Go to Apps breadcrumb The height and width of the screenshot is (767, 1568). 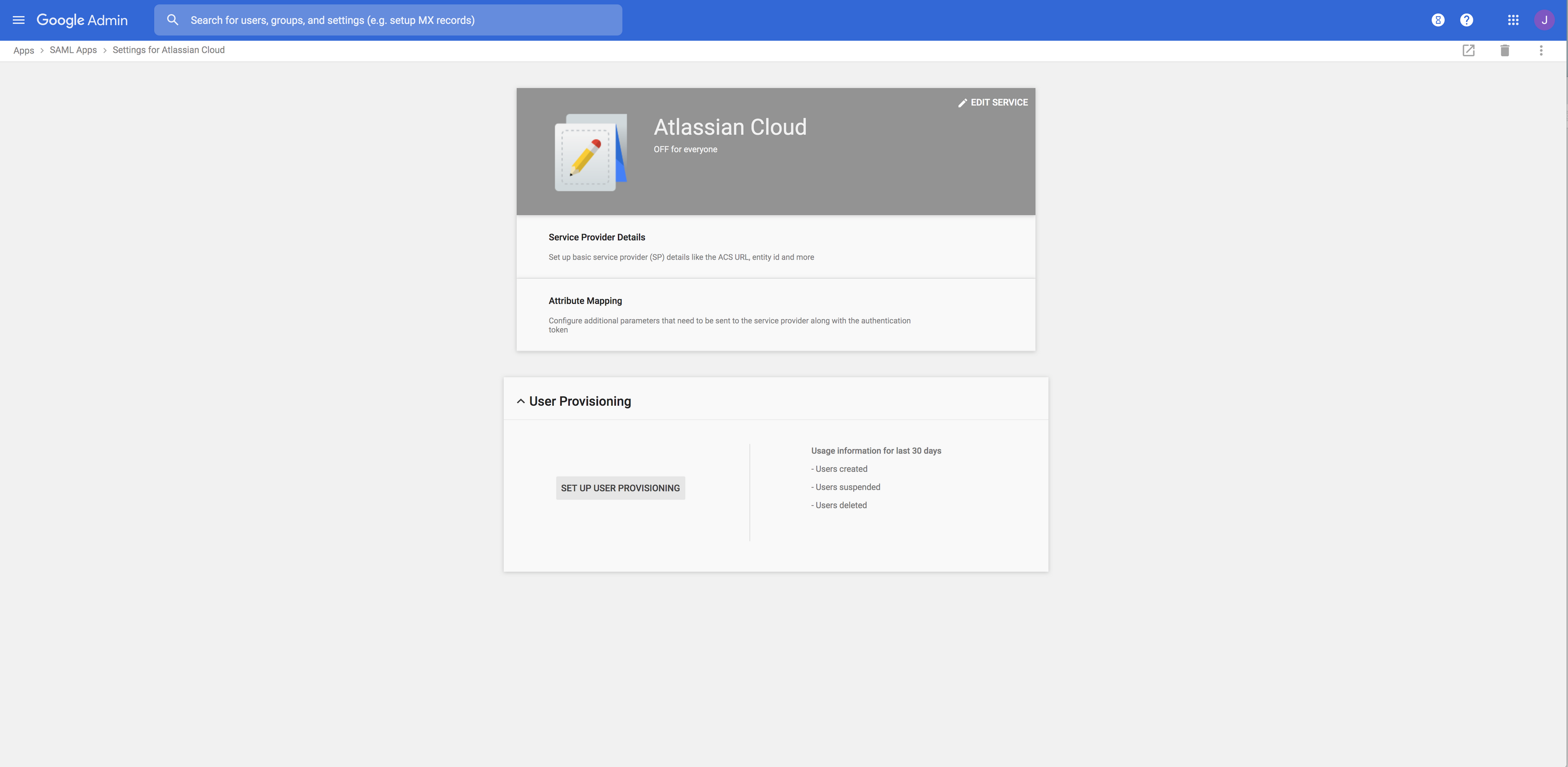pos(24,51)
